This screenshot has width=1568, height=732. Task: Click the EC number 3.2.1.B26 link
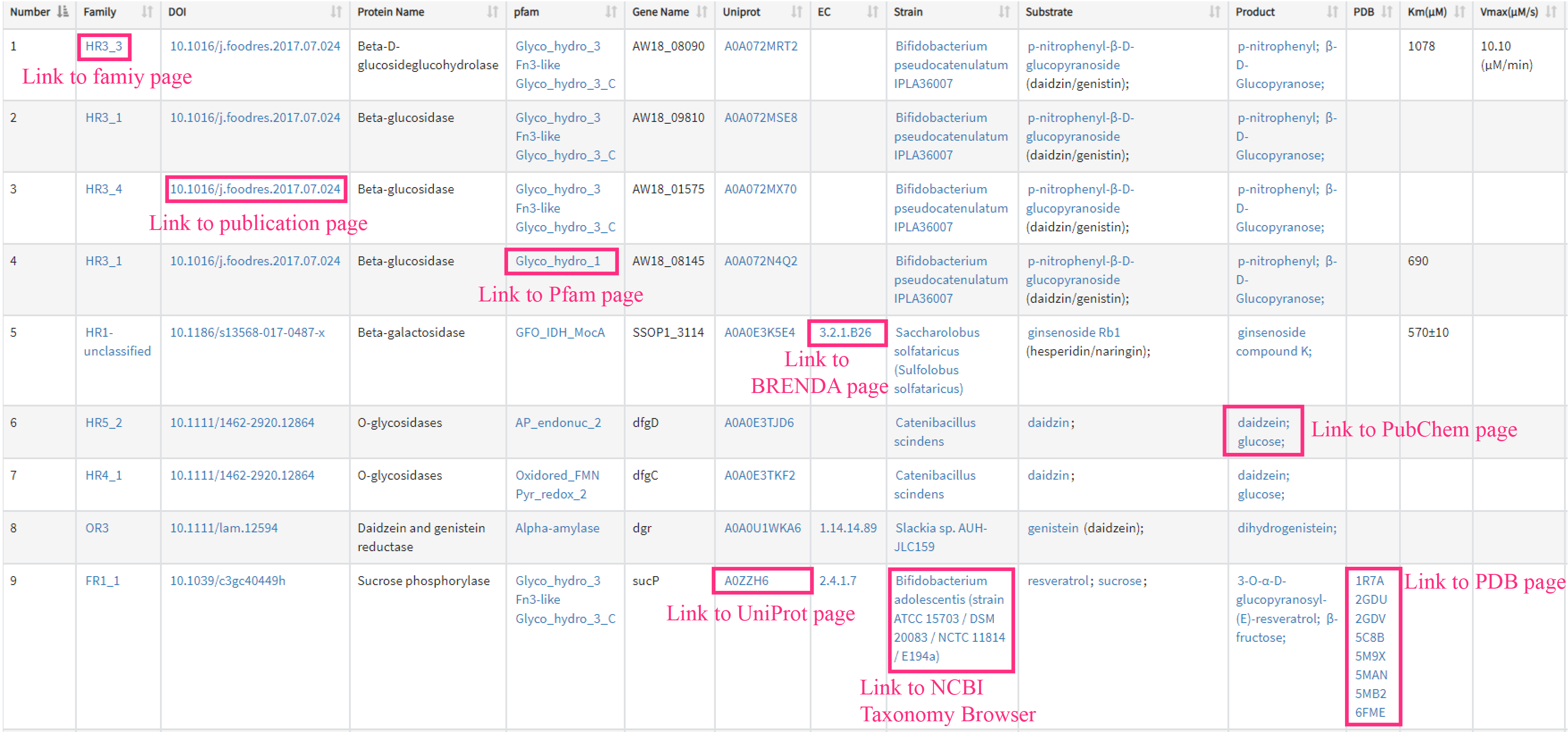point(845,332)
